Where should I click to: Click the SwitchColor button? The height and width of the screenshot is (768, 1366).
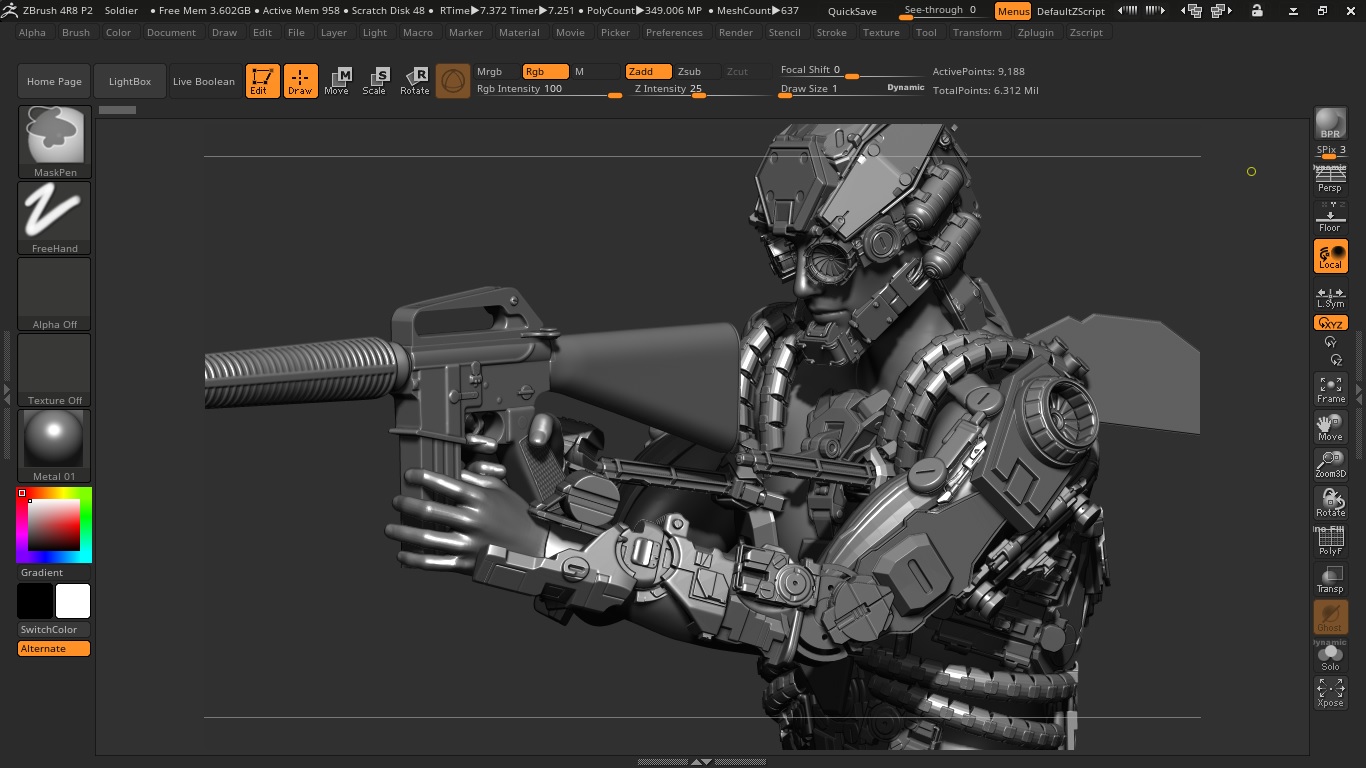(54, 630)
